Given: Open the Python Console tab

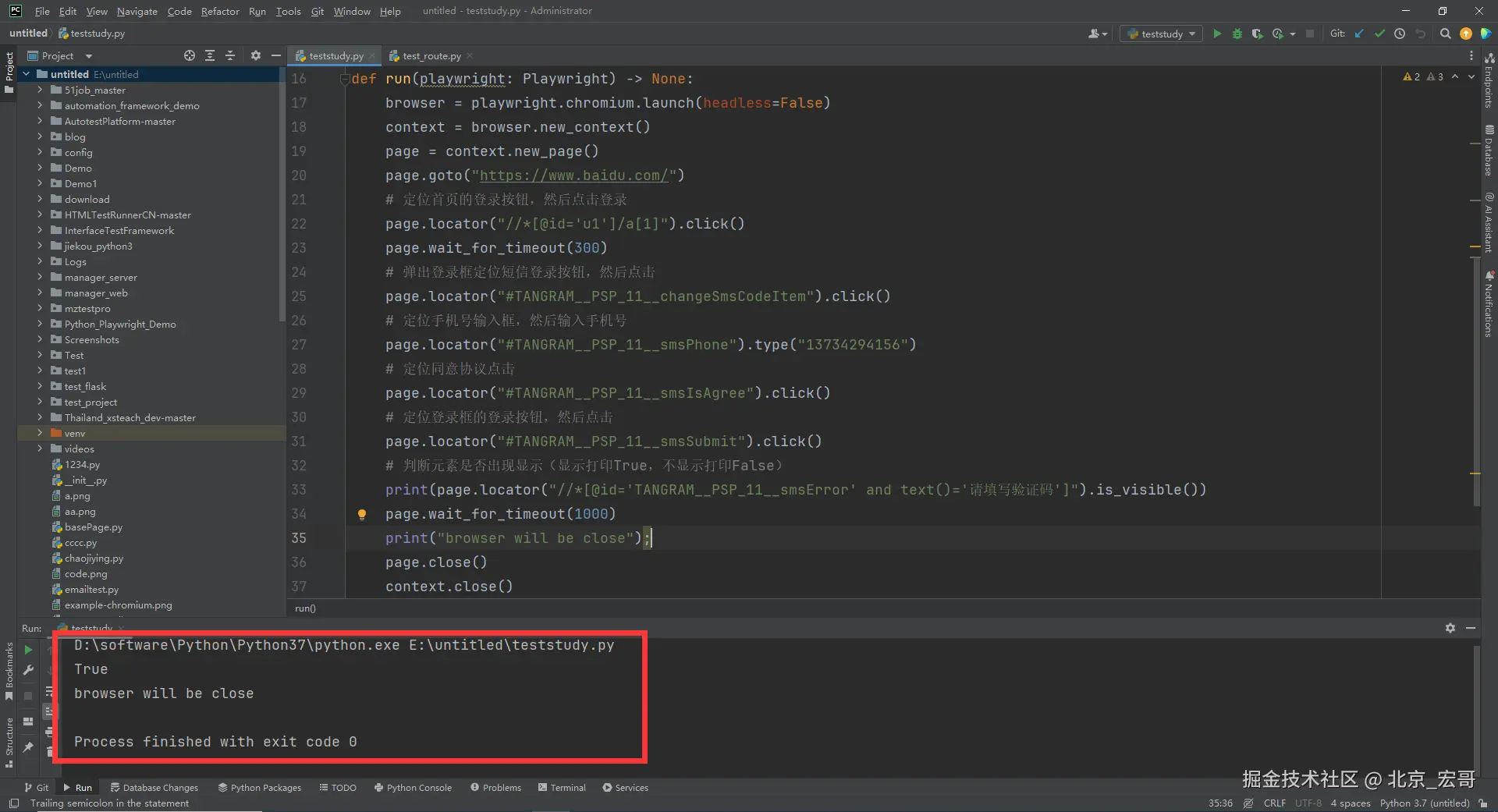Looking at the screenshot, I should [413, 788].
